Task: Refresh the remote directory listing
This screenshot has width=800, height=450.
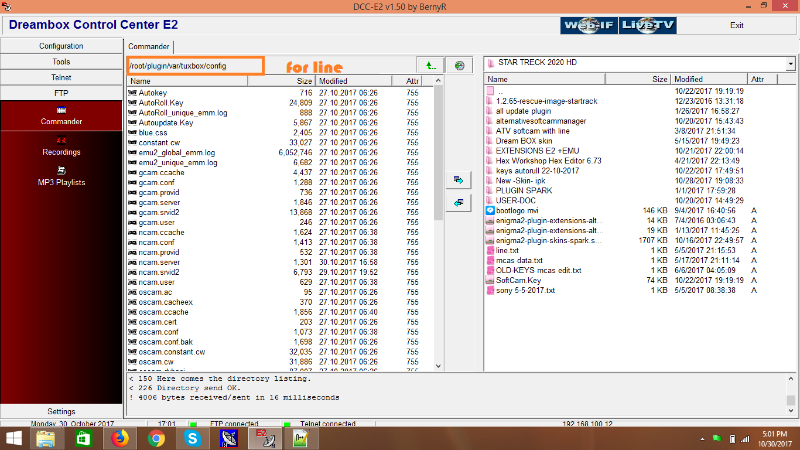Action: 459,65
